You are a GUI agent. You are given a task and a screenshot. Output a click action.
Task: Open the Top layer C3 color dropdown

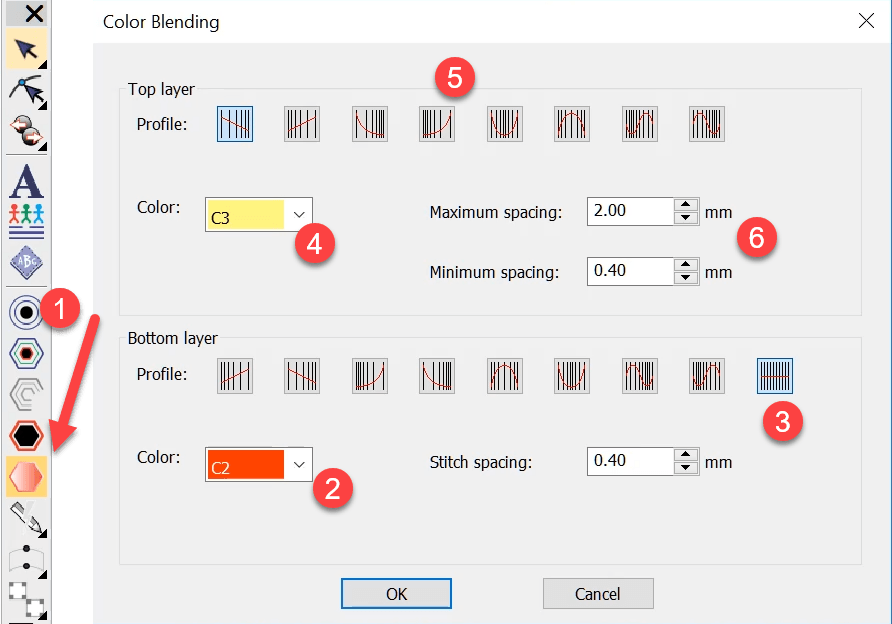coord(298,215)
